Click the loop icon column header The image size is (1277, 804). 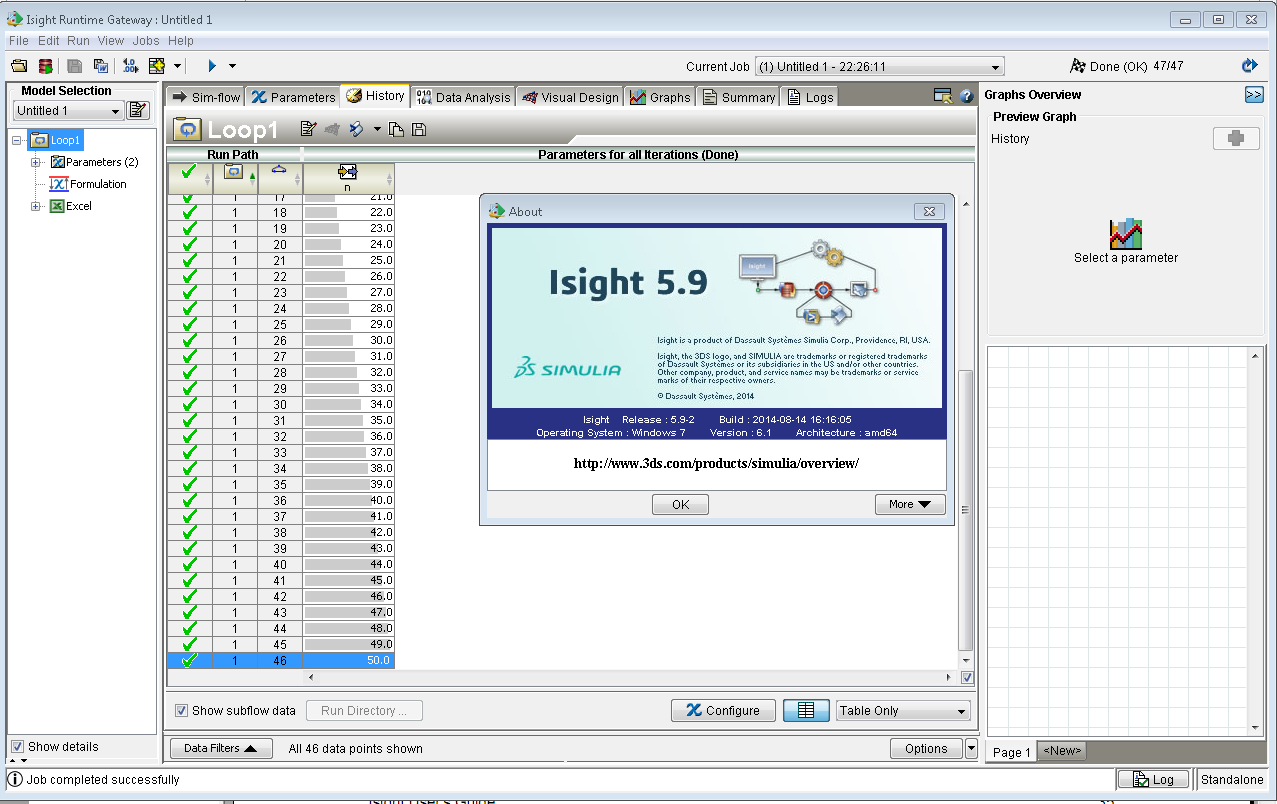point(234,178)
